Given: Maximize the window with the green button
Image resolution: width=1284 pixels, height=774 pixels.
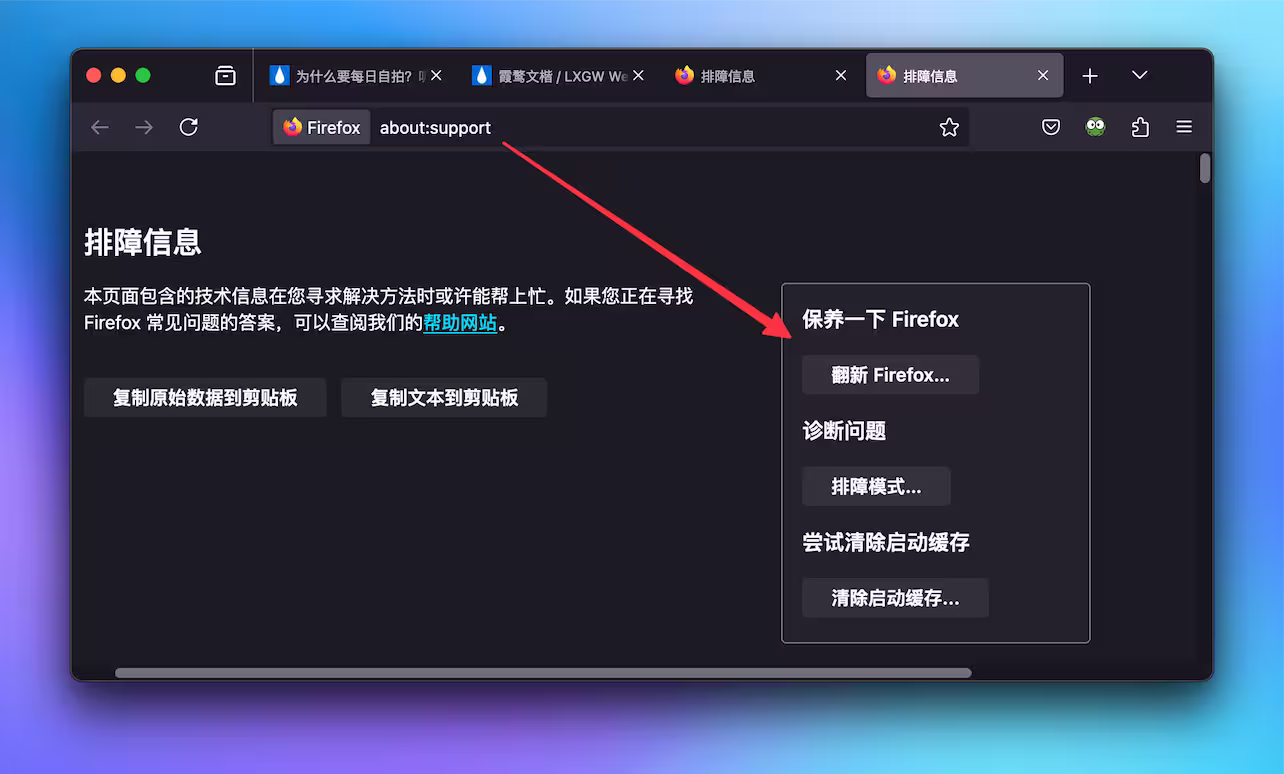Looking at the screenshot, I should (143, 75).
